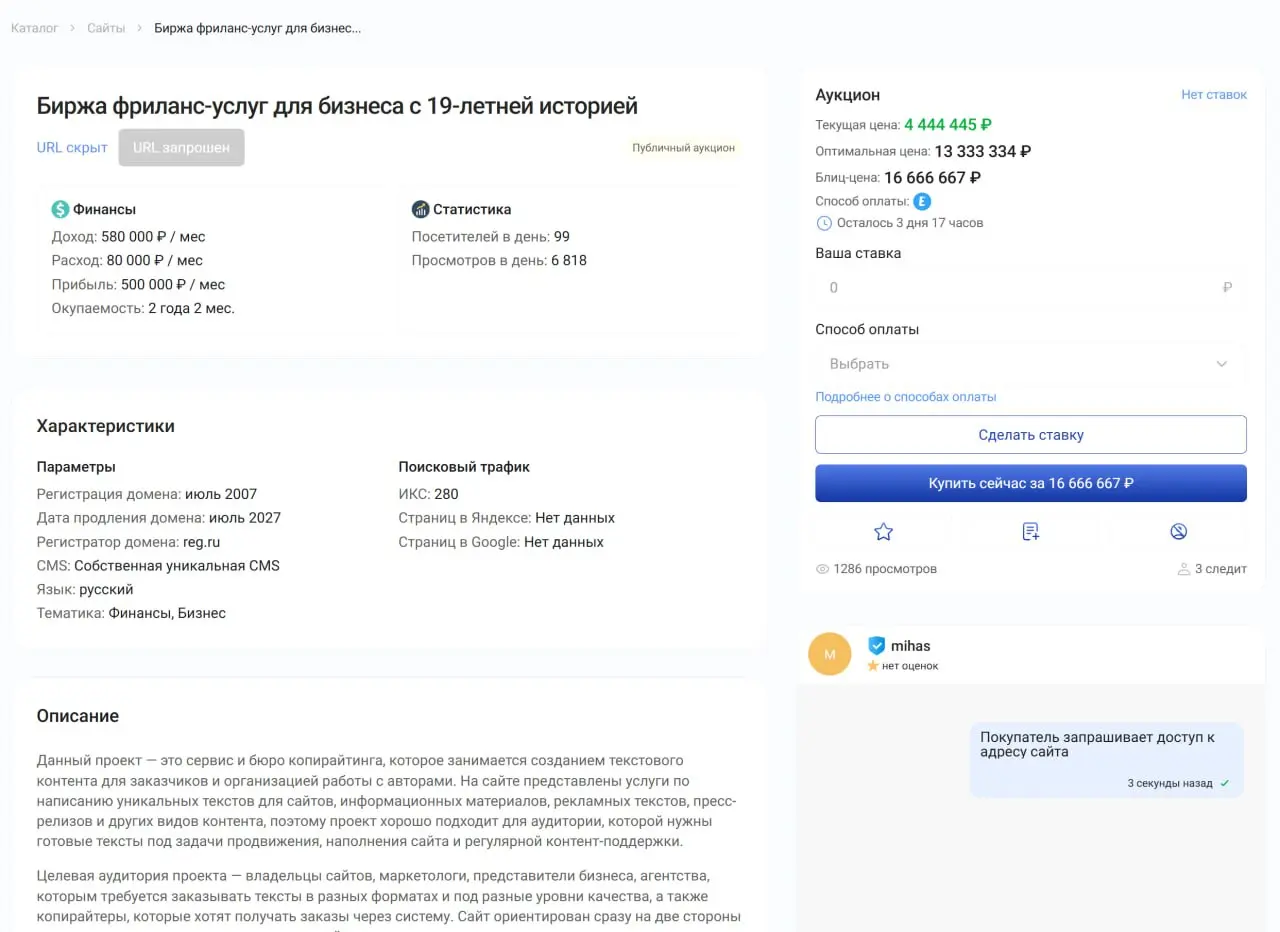Open Подробнее о способах оплаты link
The height and width of the screenshot is (932, 1280).
[906, 397]
